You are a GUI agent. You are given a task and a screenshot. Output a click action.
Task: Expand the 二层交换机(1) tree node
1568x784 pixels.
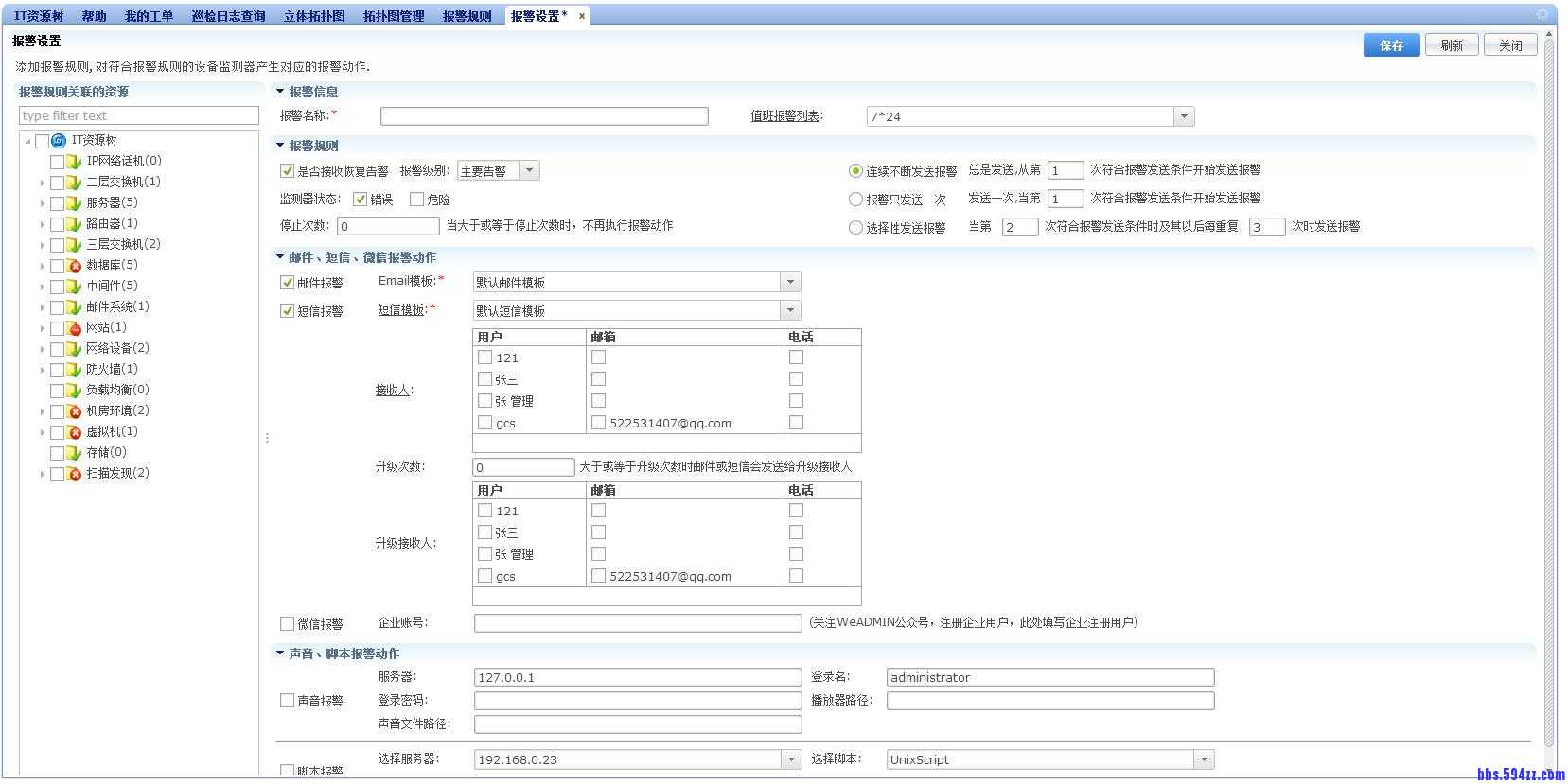click(42, 183)
